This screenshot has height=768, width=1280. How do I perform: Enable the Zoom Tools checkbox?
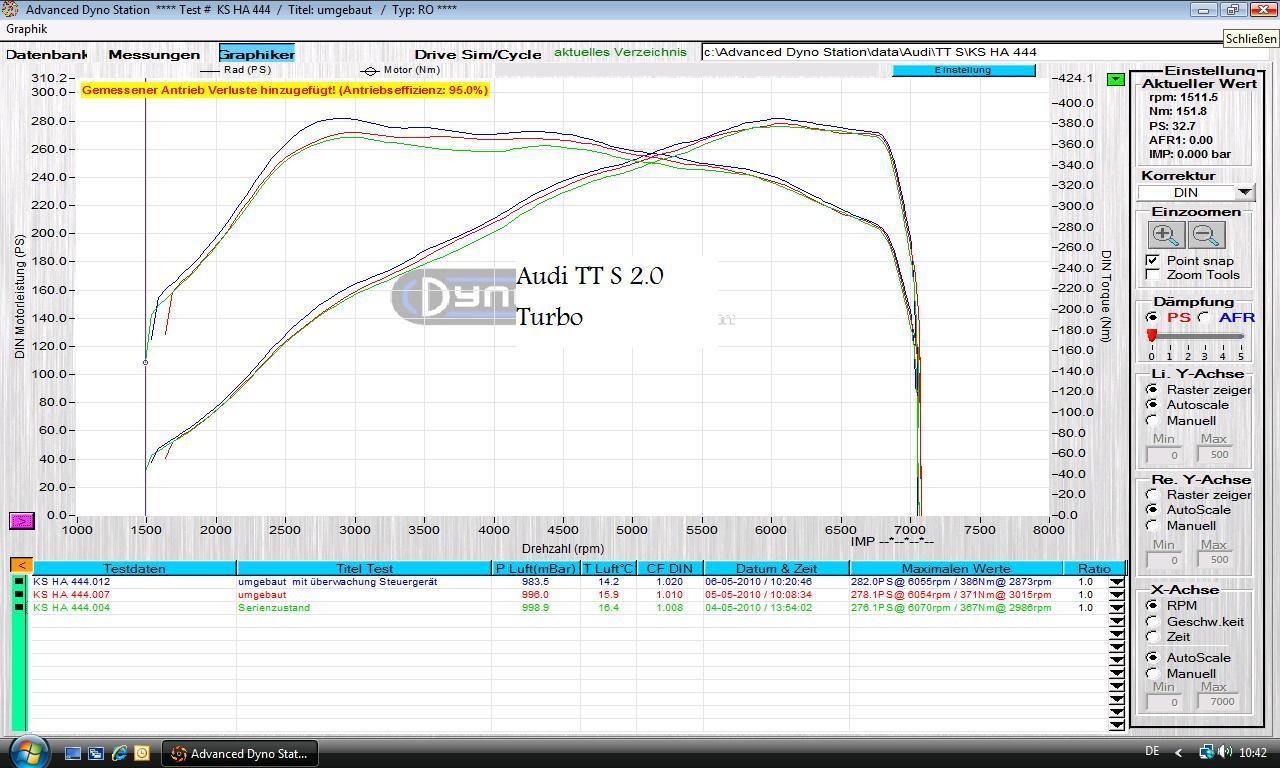1153,274
